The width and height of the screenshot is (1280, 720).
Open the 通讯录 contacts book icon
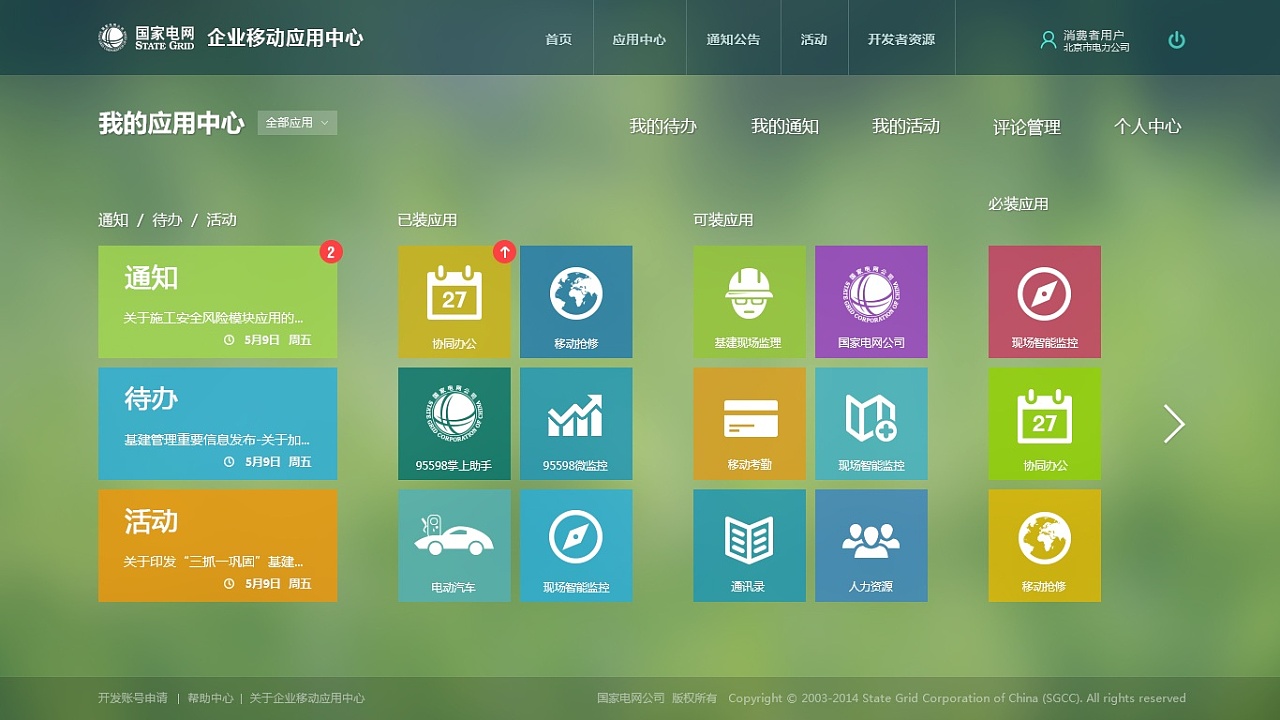click(749, 545)
